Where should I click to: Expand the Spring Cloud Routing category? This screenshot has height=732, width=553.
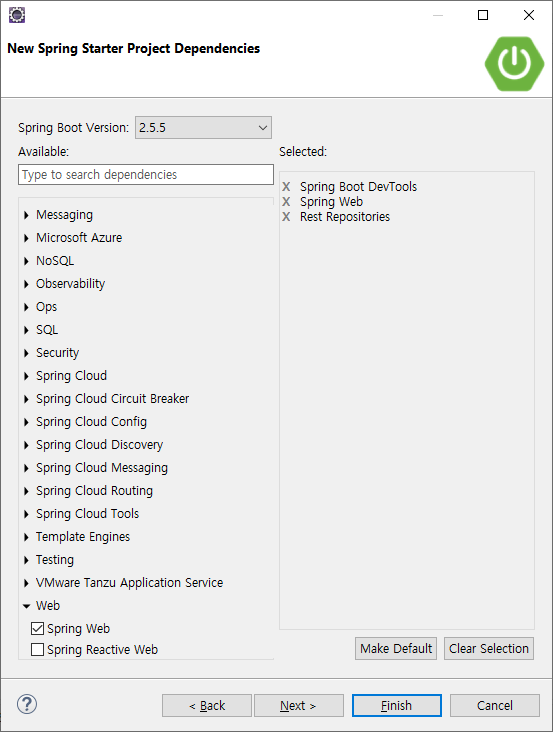[26, 491]
